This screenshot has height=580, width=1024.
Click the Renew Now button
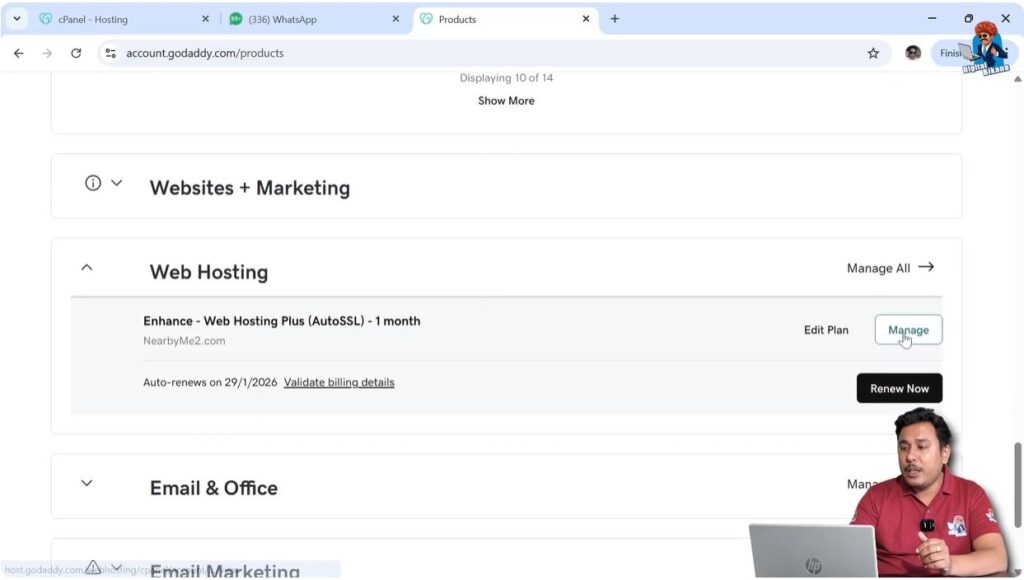(x=899, y=388)
